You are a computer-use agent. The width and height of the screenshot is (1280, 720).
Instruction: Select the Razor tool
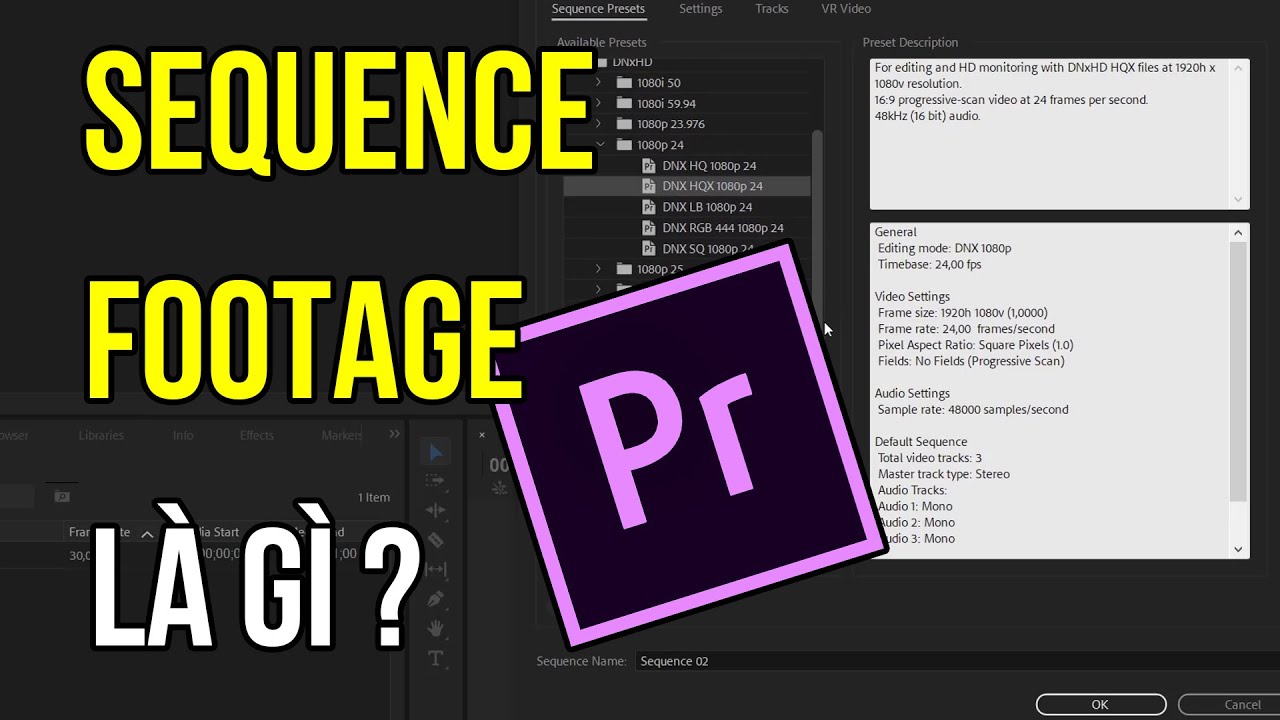[x=435, y=540]
